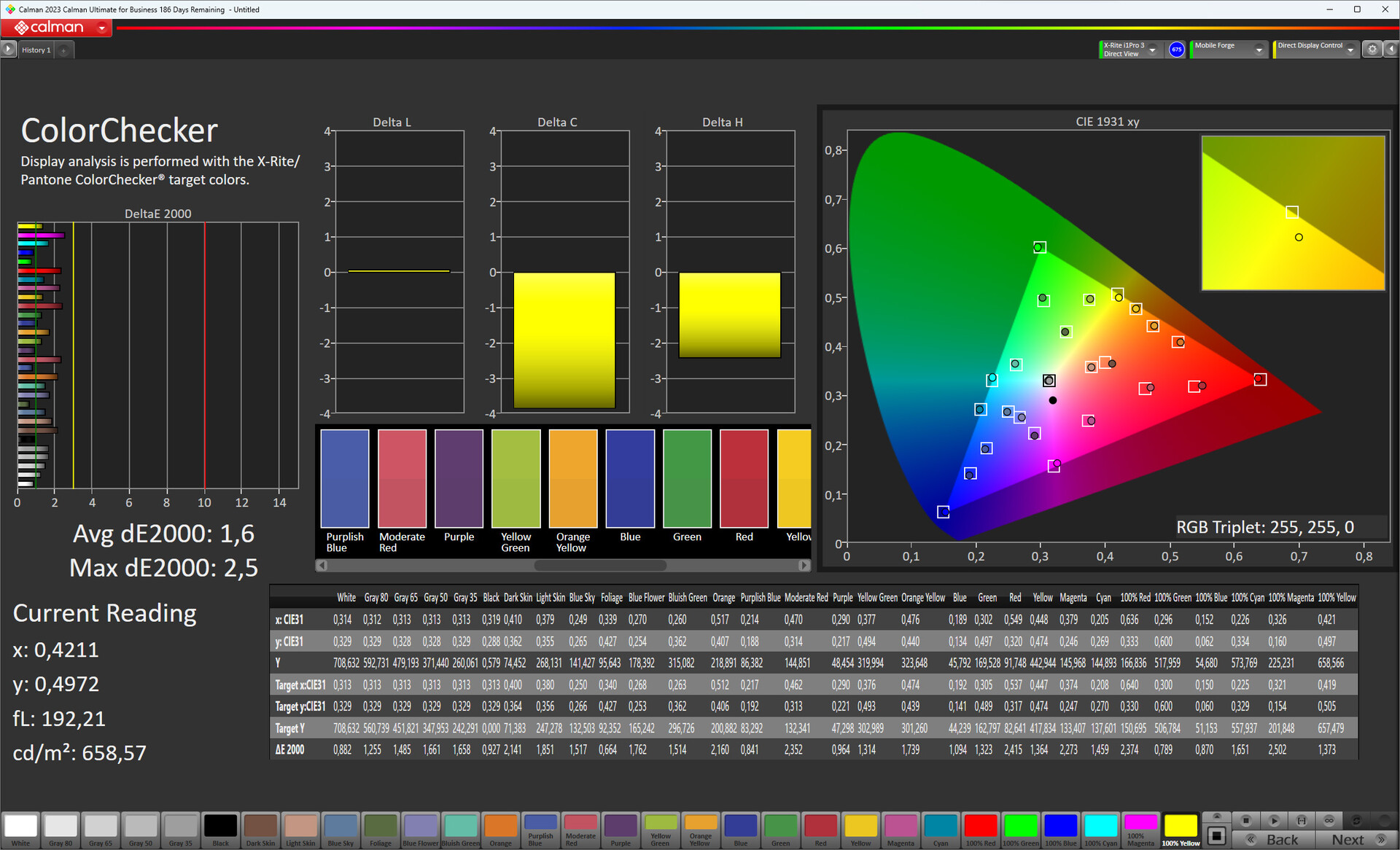The image size is (1400, 850).
Task: Select the White patch swatch
Action: coord(20,830)
